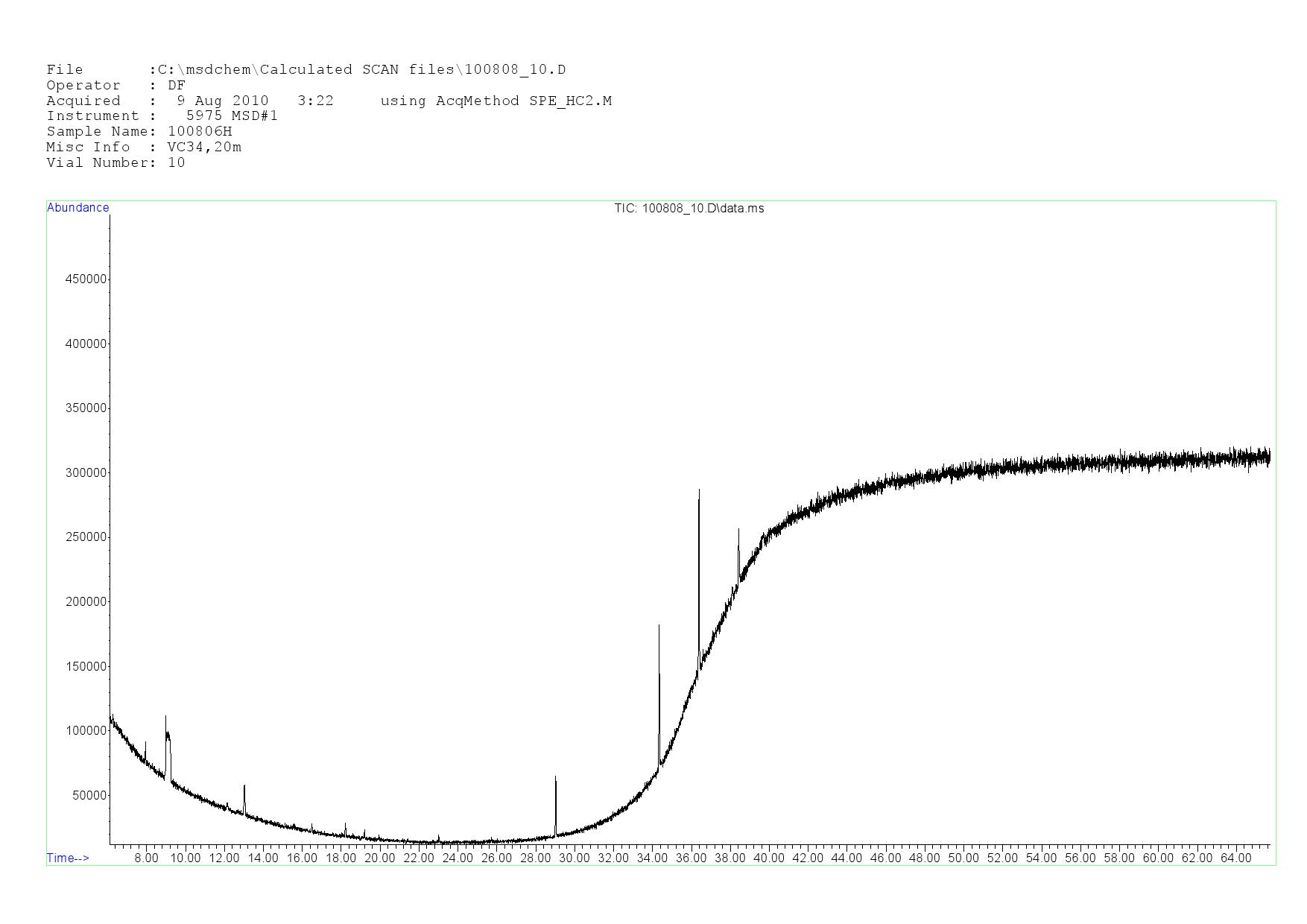The width and height of the screenshot is (1307, 924).
Task: Click the TIC: 100808_10.D\data.ms chart title
Action: [689, 209]
